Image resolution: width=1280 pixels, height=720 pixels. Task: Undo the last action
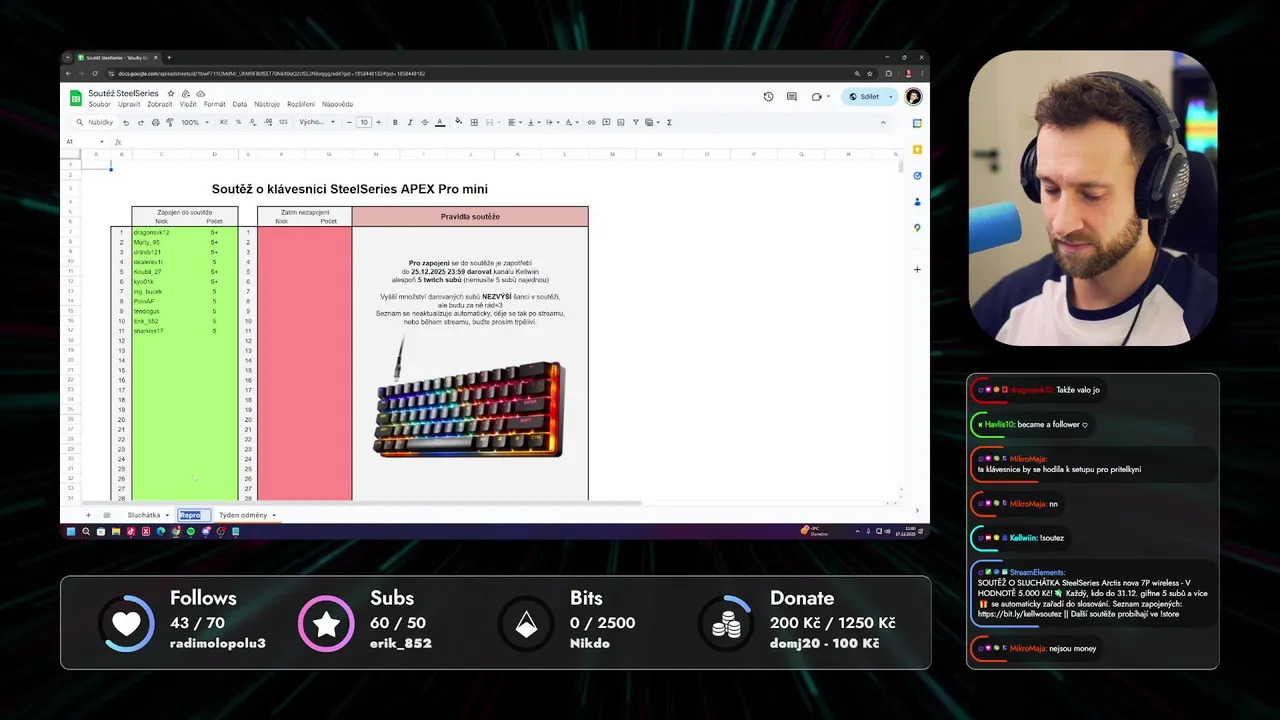126,122
